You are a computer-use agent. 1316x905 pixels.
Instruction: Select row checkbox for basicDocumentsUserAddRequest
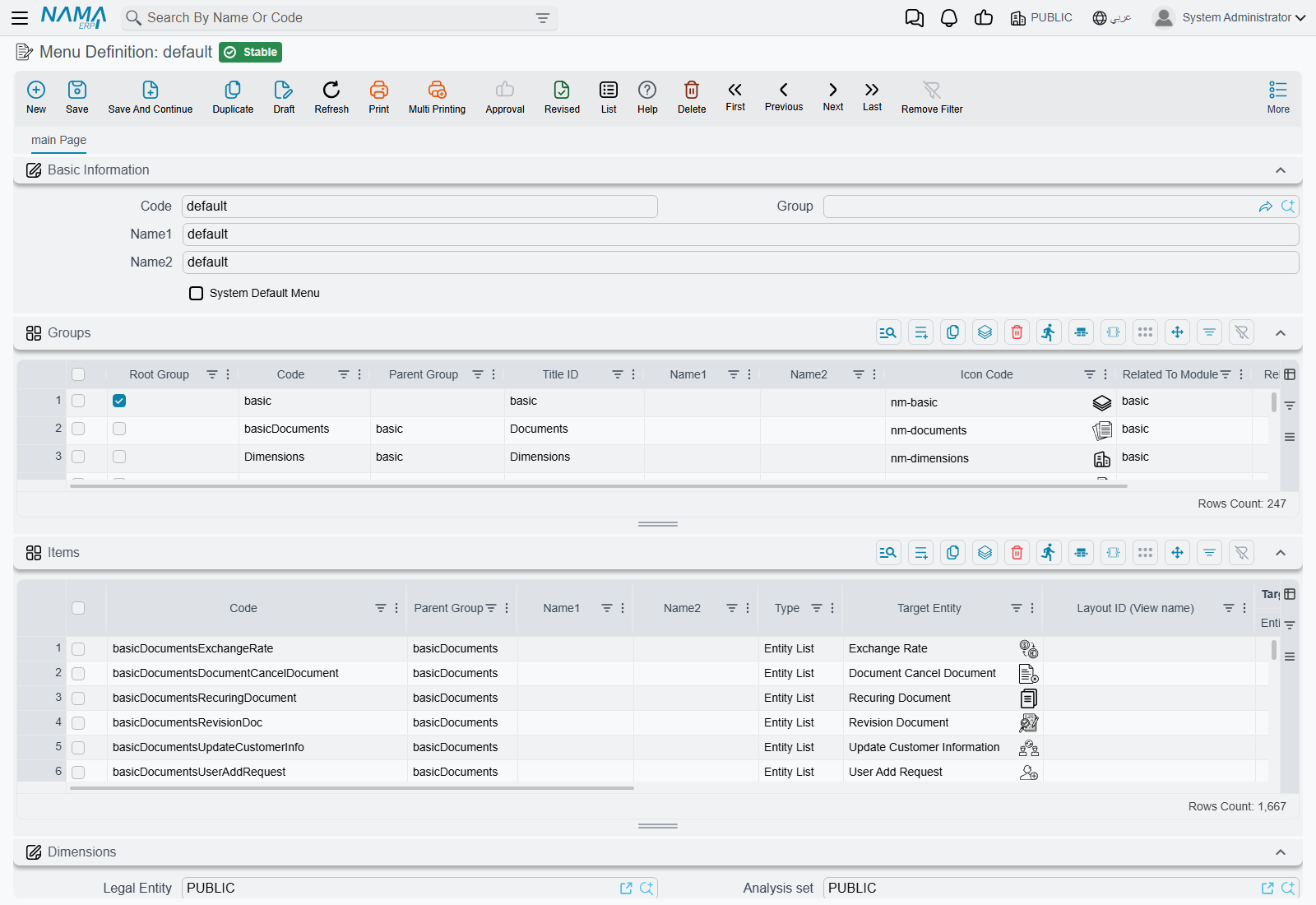coord(78,773)
